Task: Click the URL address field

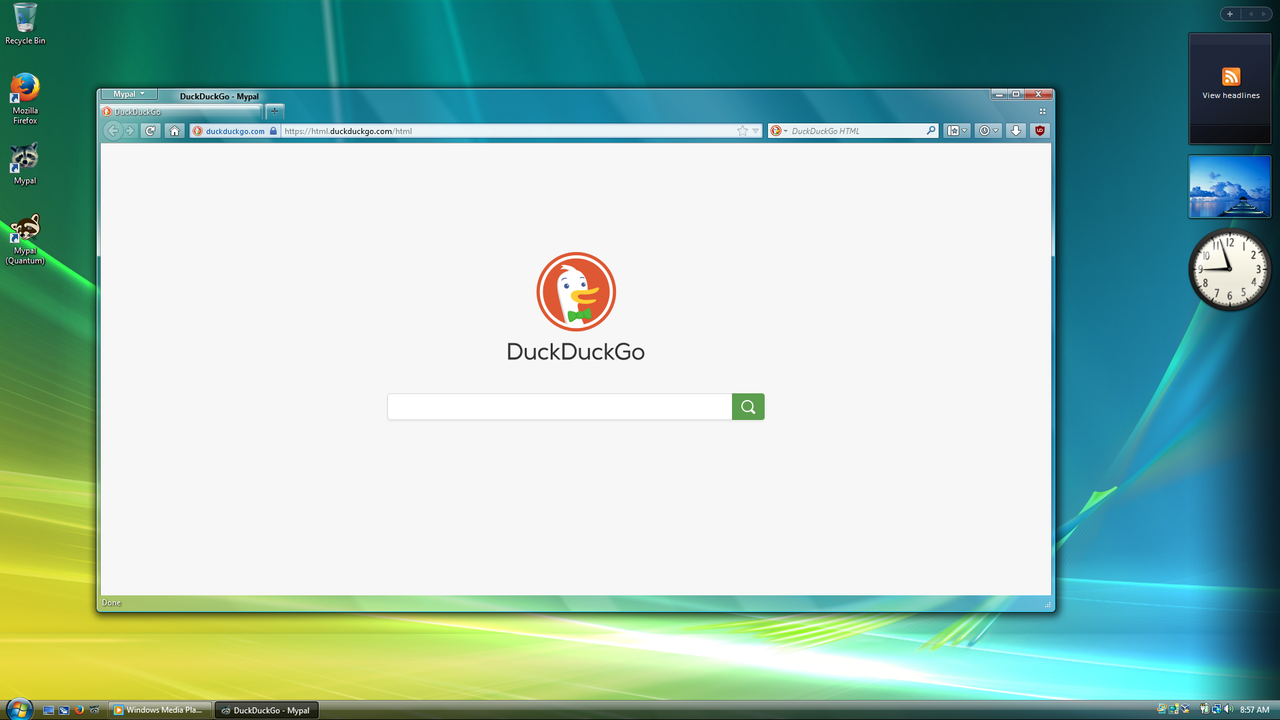Action: pos(507,131)
